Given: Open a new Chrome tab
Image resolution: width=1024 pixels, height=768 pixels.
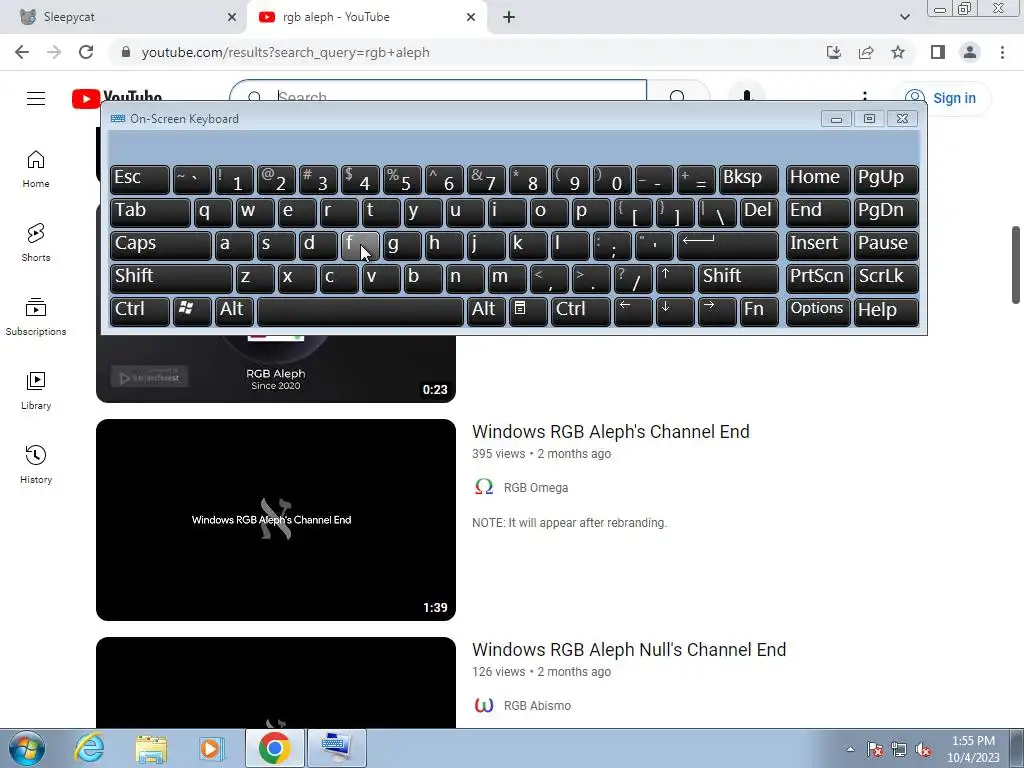Looking at the screenshot, I should [x=509, y=17].
